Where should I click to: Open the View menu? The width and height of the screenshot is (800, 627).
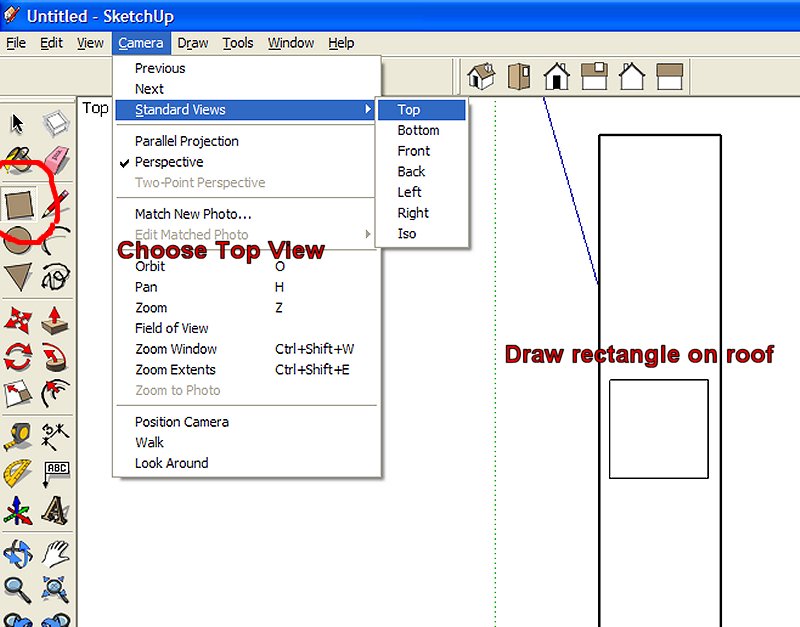point(90,43)
